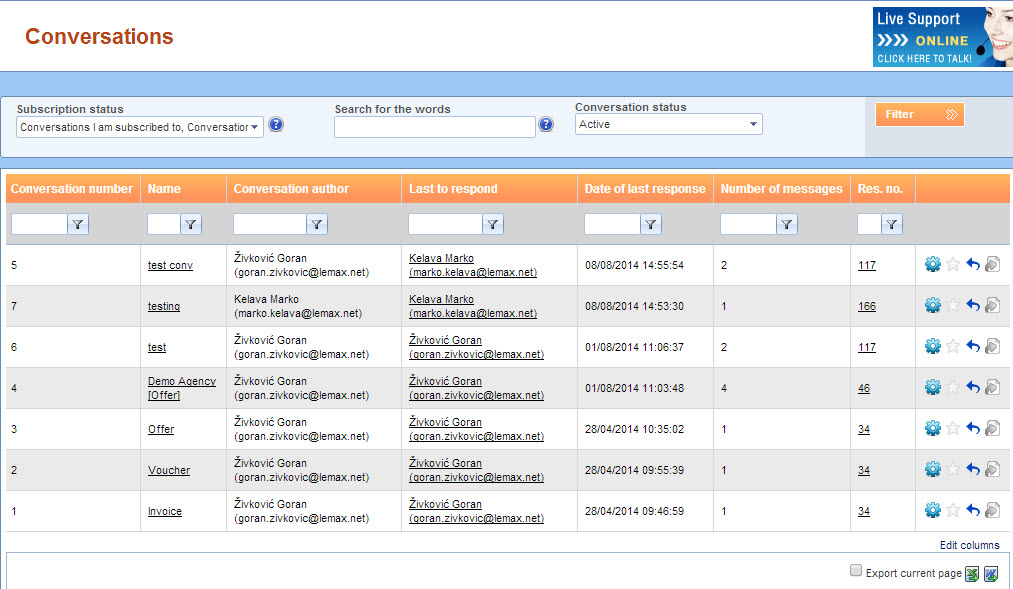Sort by Last to respond header
Image resolution: width=1013 pixels, height=589 pixels.
tap(453, 189)
